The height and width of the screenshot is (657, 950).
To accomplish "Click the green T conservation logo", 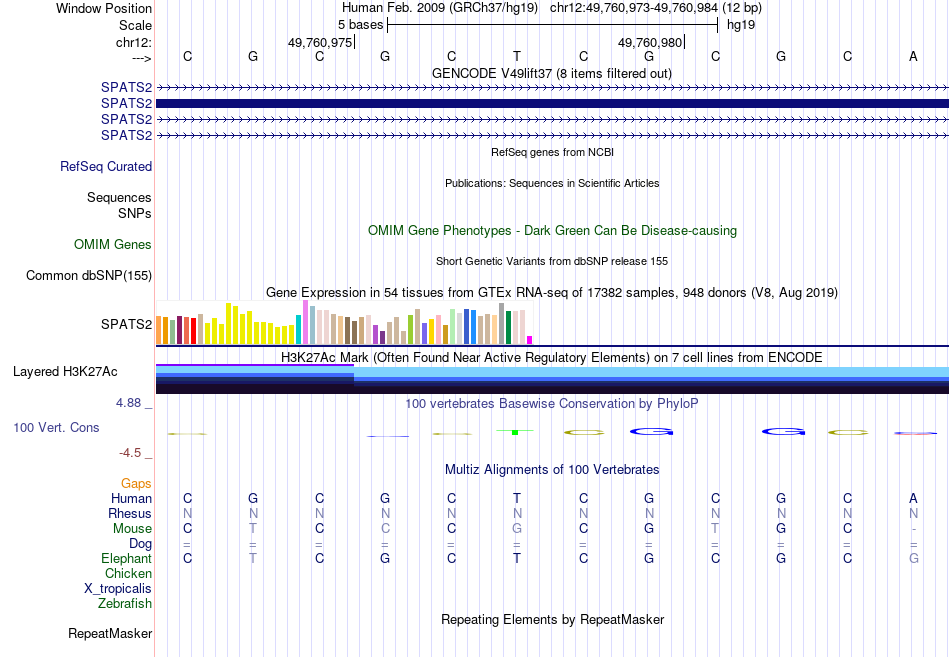I will click(x=515, y=432).
